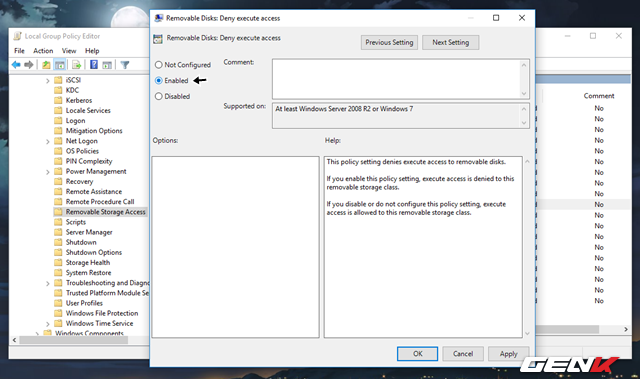Click the Export List toolbar icon
The height and width of the screenshot is (379, 640).
pyautogui.click(x=76, y=65)
